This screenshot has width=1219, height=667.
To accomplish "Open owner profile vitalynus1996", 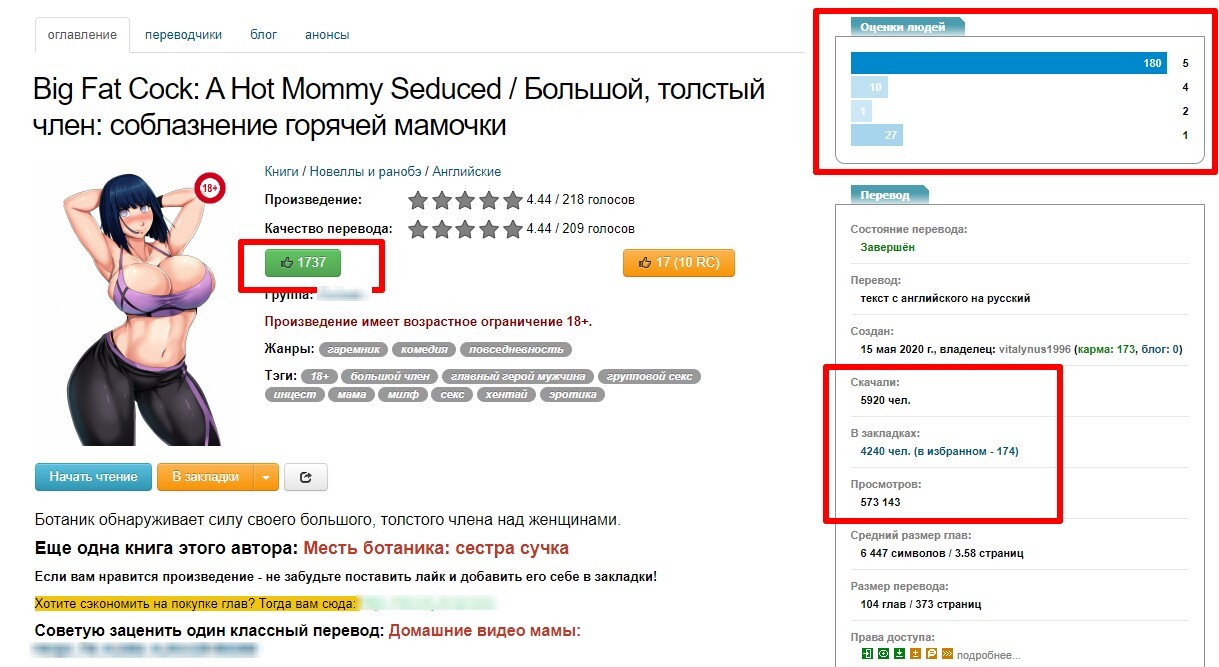I will click(1033, 349).
